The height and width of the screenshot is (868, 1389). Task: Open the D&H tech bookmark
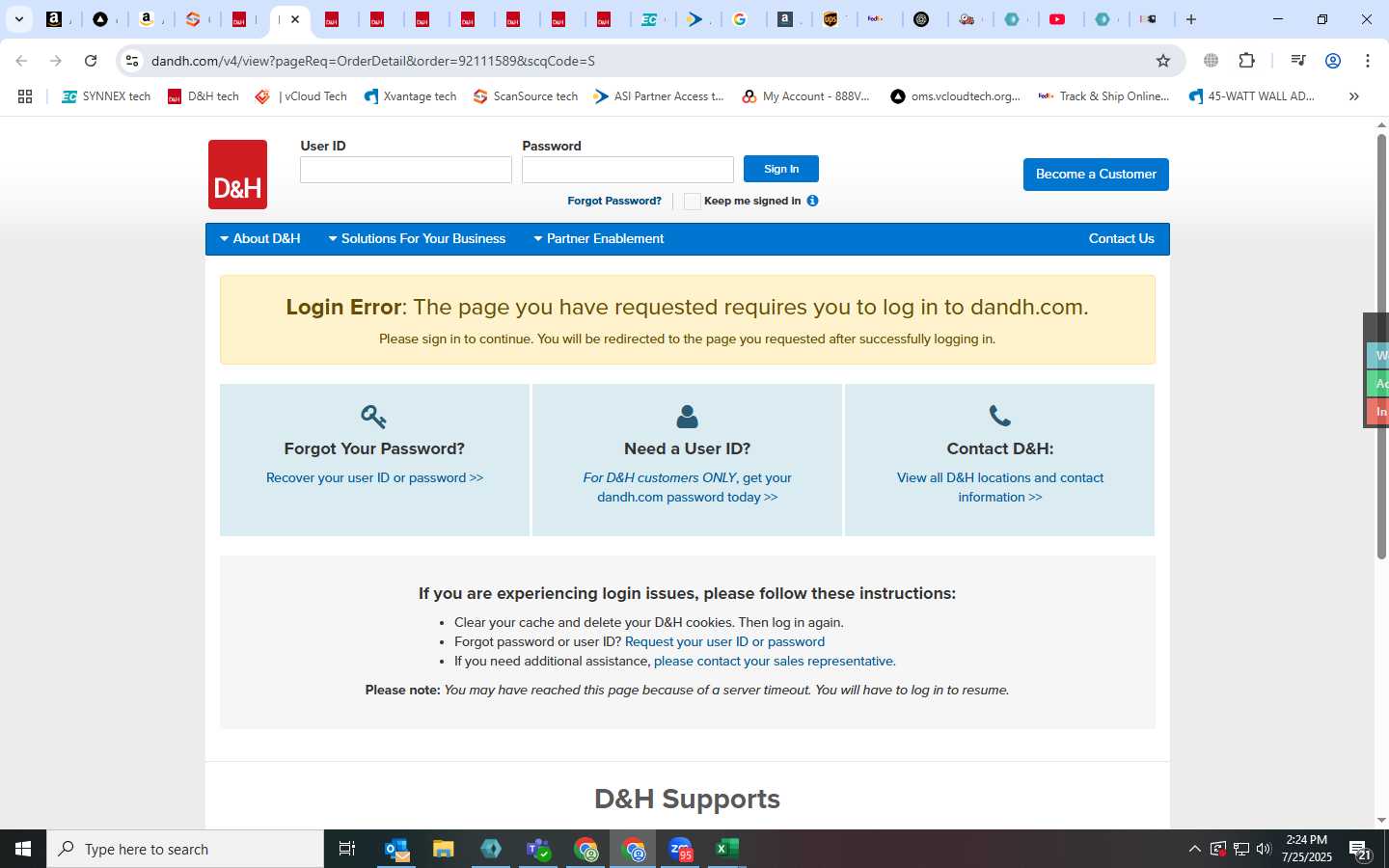coord(204,96)
